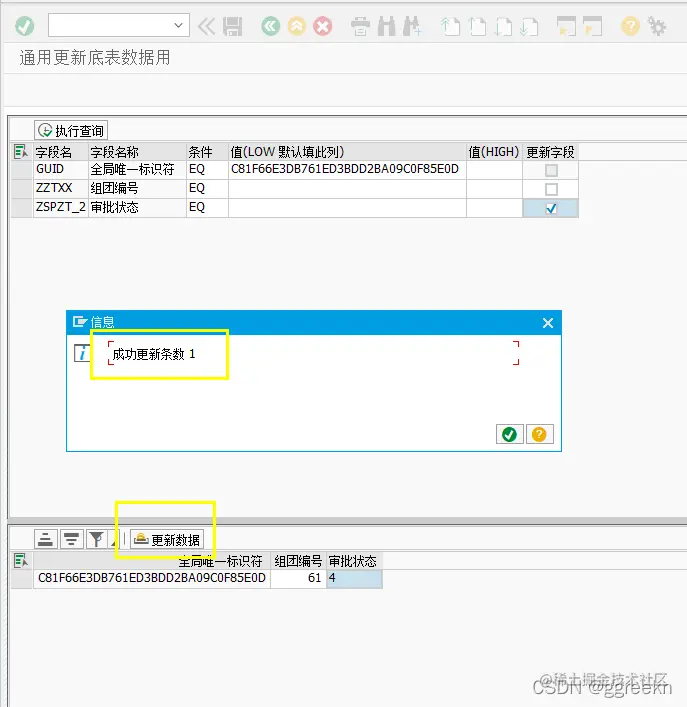
Task: Click the Find Next binoculars icon
Action: point(412,27)
